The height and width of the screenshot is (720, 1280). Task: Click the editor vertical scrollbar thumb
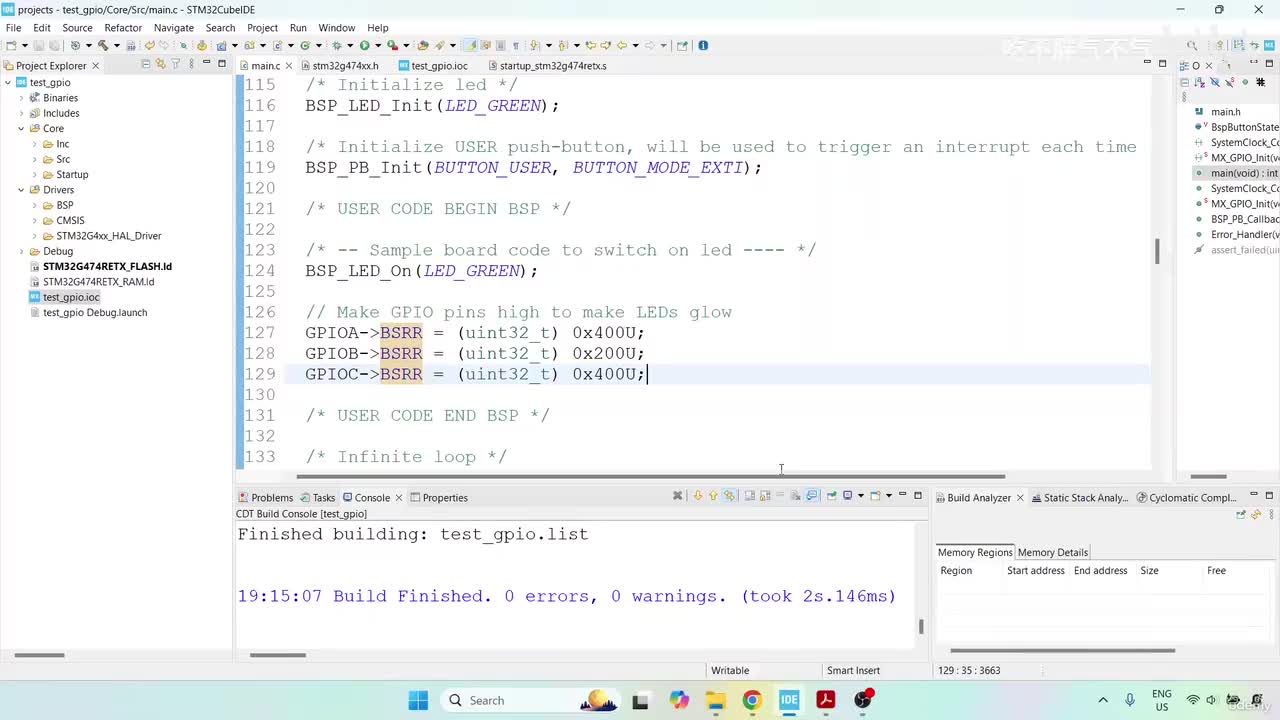pyautogui.click(x=1157, y=251)
